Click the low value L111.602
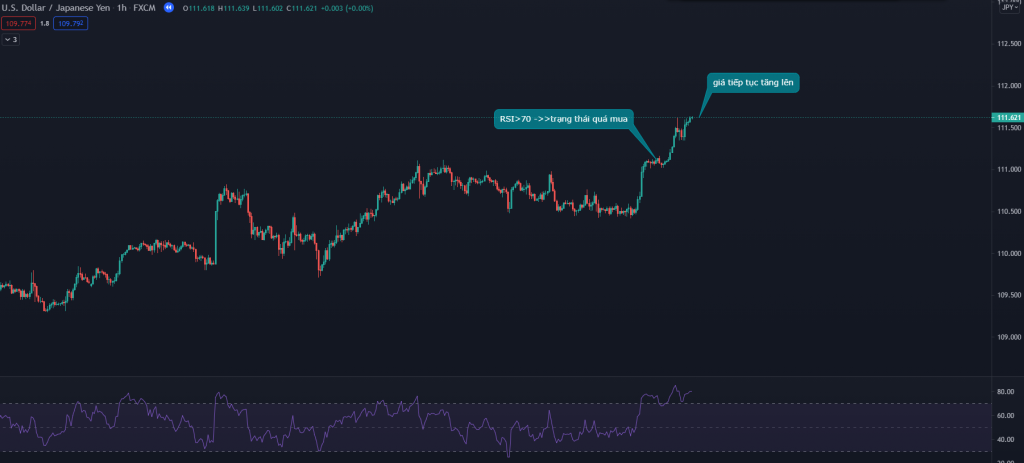This screenshot has width=1024, height=463. coord(266,8)
